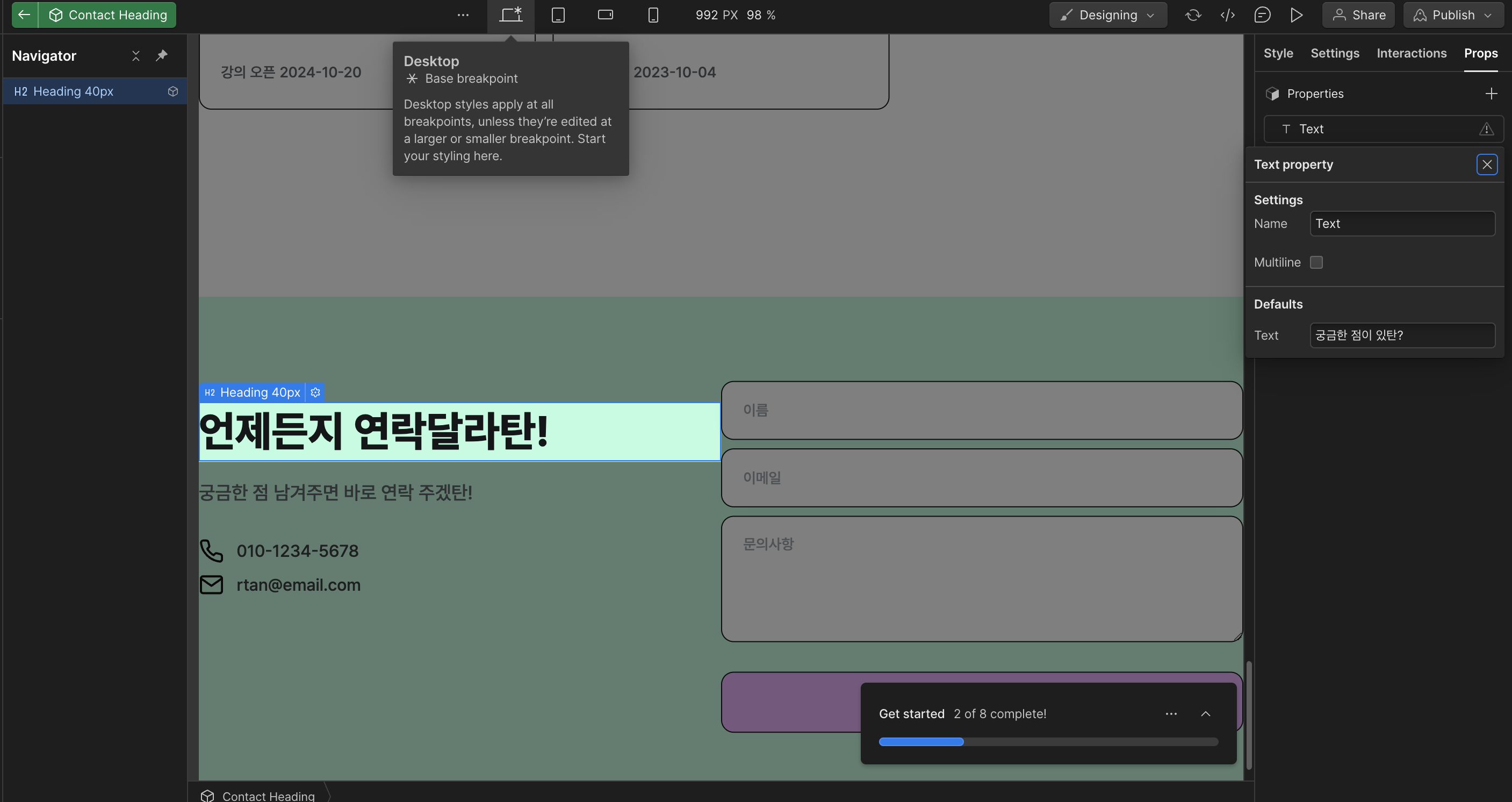Close the Navigator panel
The image size is (1512, 802).
click(135, 56)
